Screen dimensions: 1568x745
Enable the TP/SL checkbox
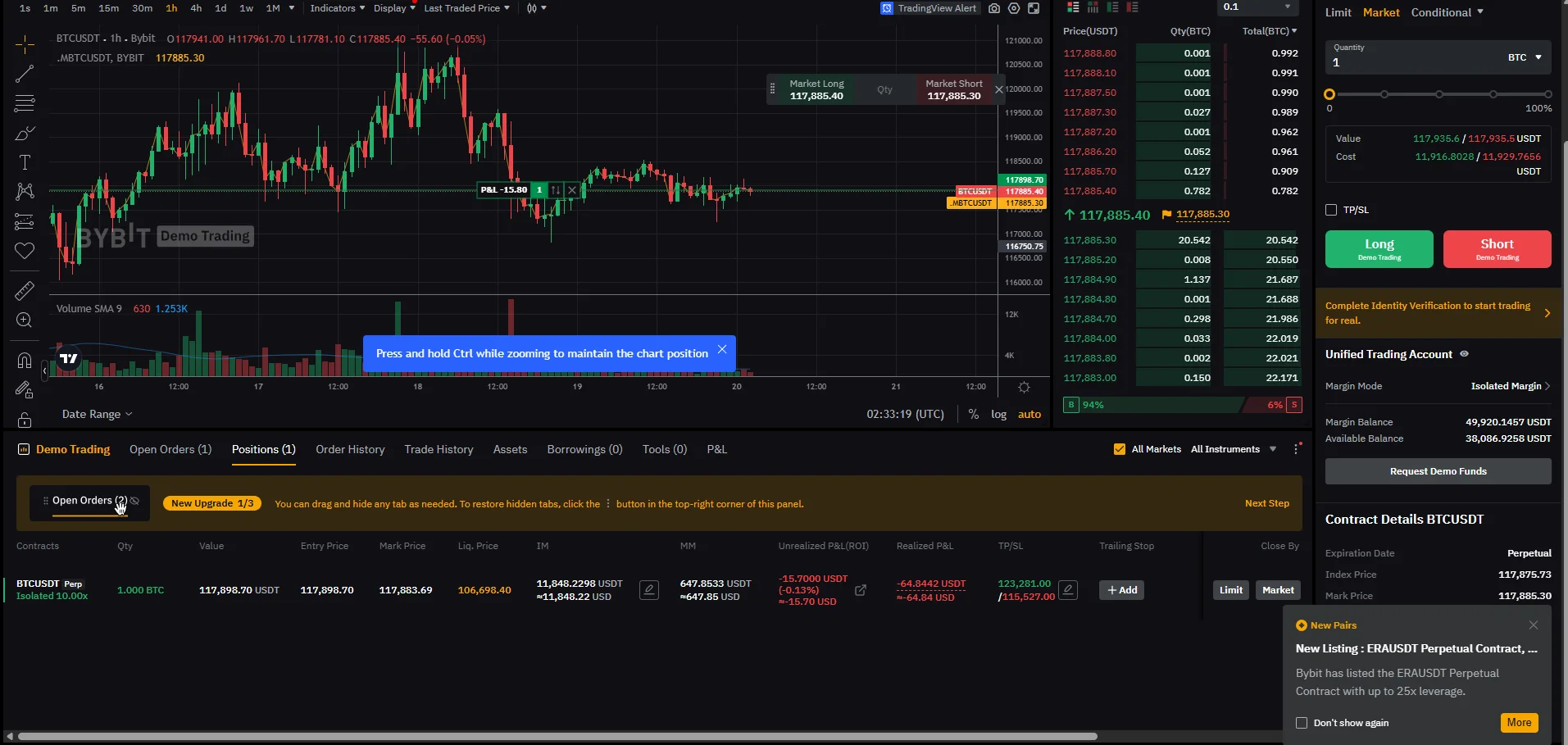tap(1331, 210)
